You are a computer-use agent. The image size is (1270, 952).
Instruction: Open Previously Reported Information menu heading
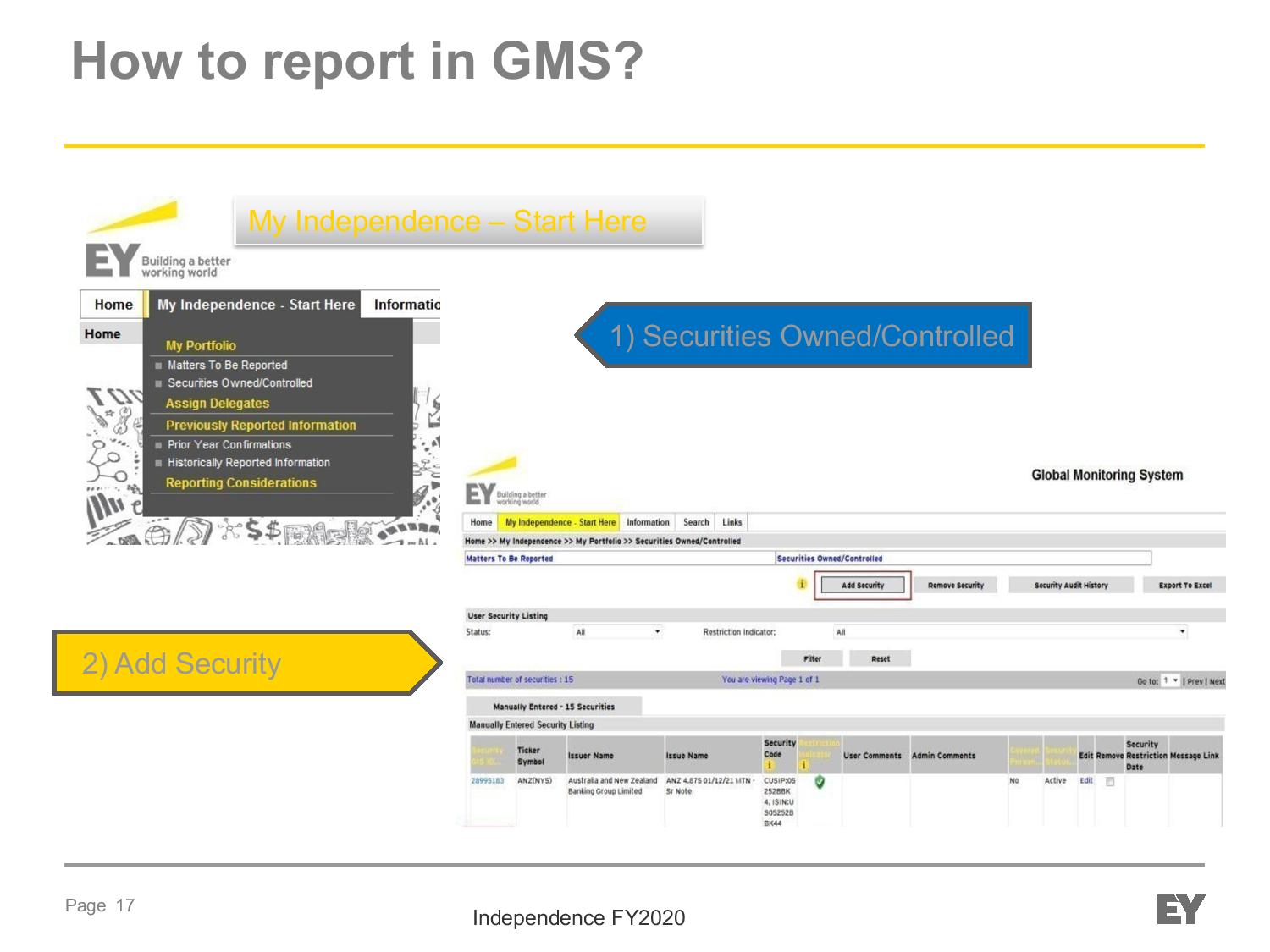pyautogui.click(x=261, y=426)
